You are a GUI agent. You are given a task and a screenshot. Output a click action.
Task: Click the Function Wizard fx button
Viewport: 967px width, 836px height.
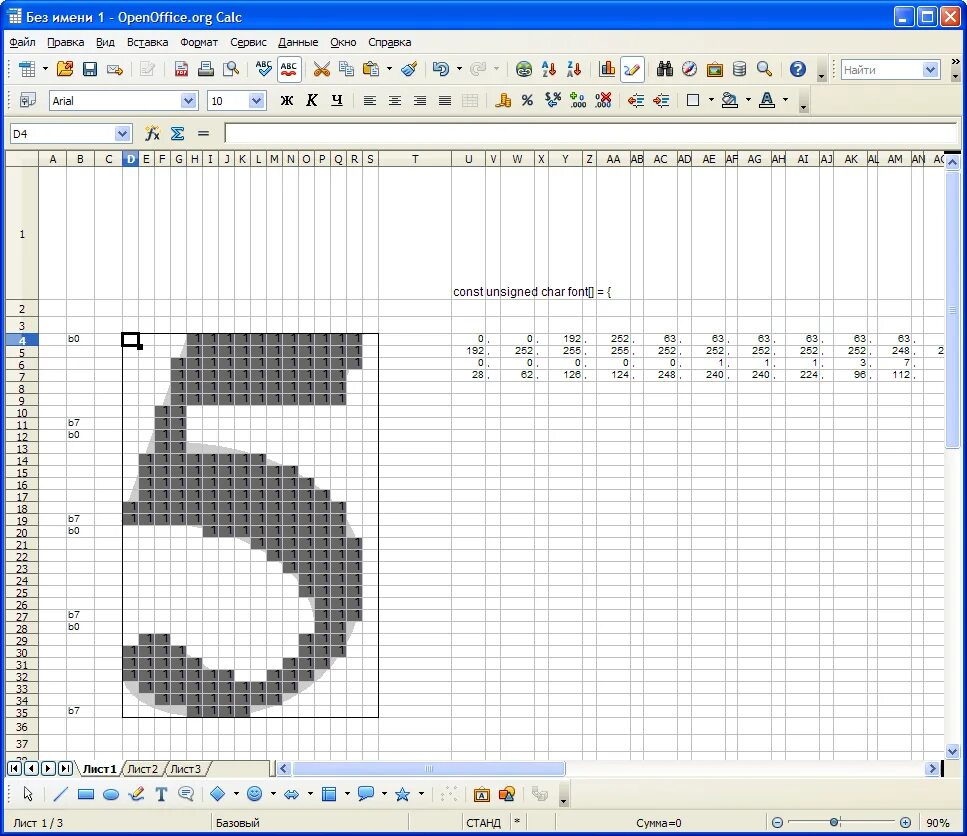point(152,133)
